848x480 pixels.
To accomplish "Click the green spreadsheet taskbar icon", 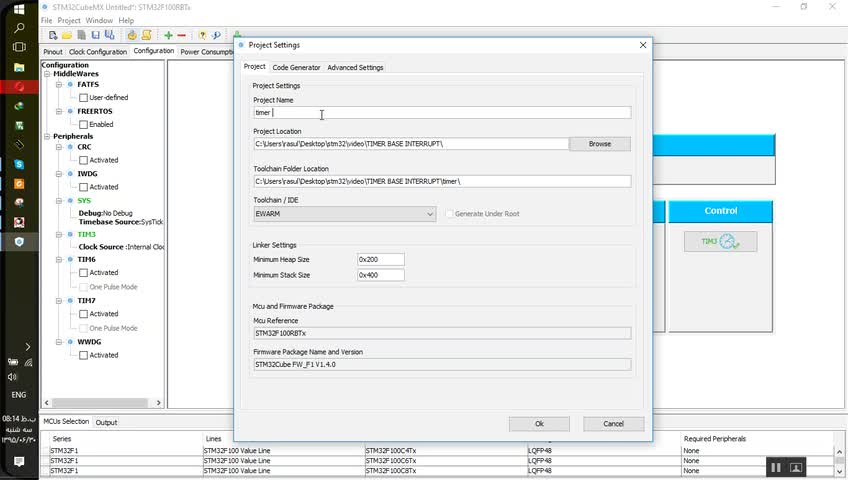I will pos(19,125).
